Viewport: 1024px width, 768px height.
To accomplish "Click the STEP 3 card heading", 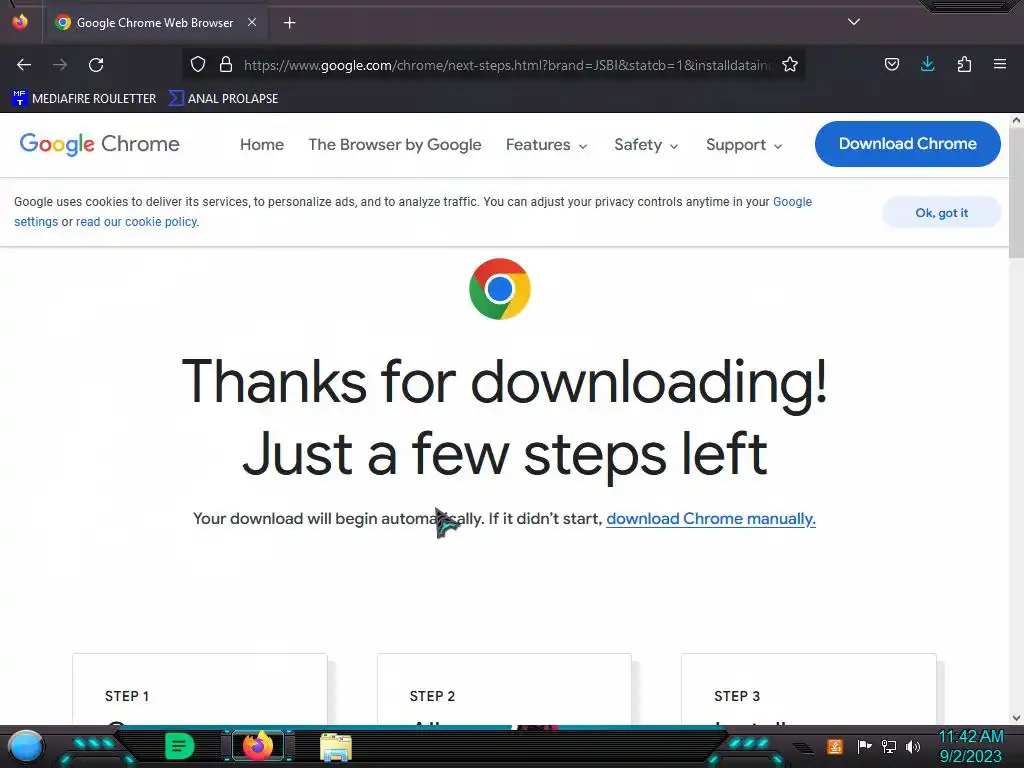I will (x=737, y=696).
